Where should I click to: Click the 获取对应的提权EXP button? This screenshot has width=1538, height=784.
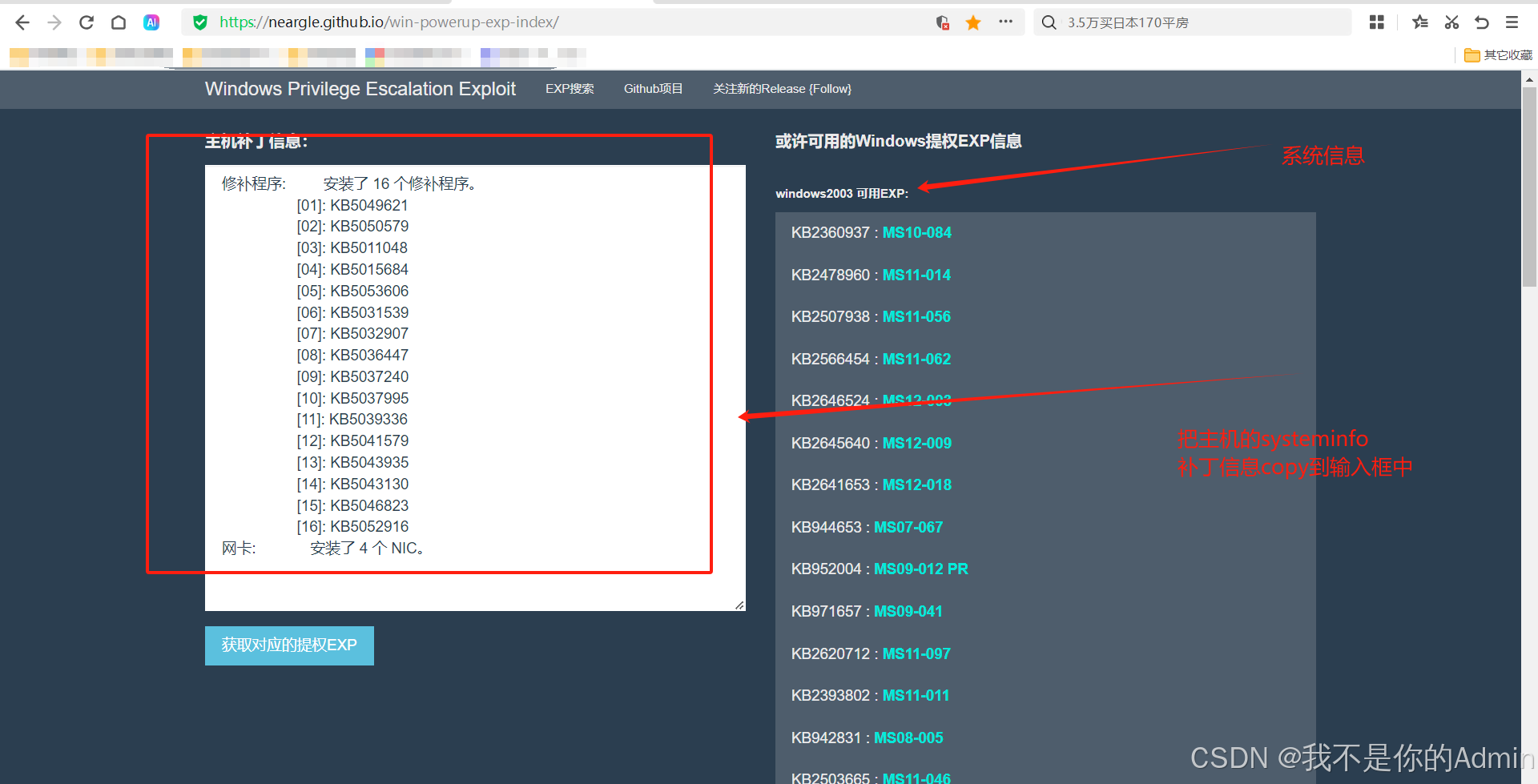pos(289,645)
